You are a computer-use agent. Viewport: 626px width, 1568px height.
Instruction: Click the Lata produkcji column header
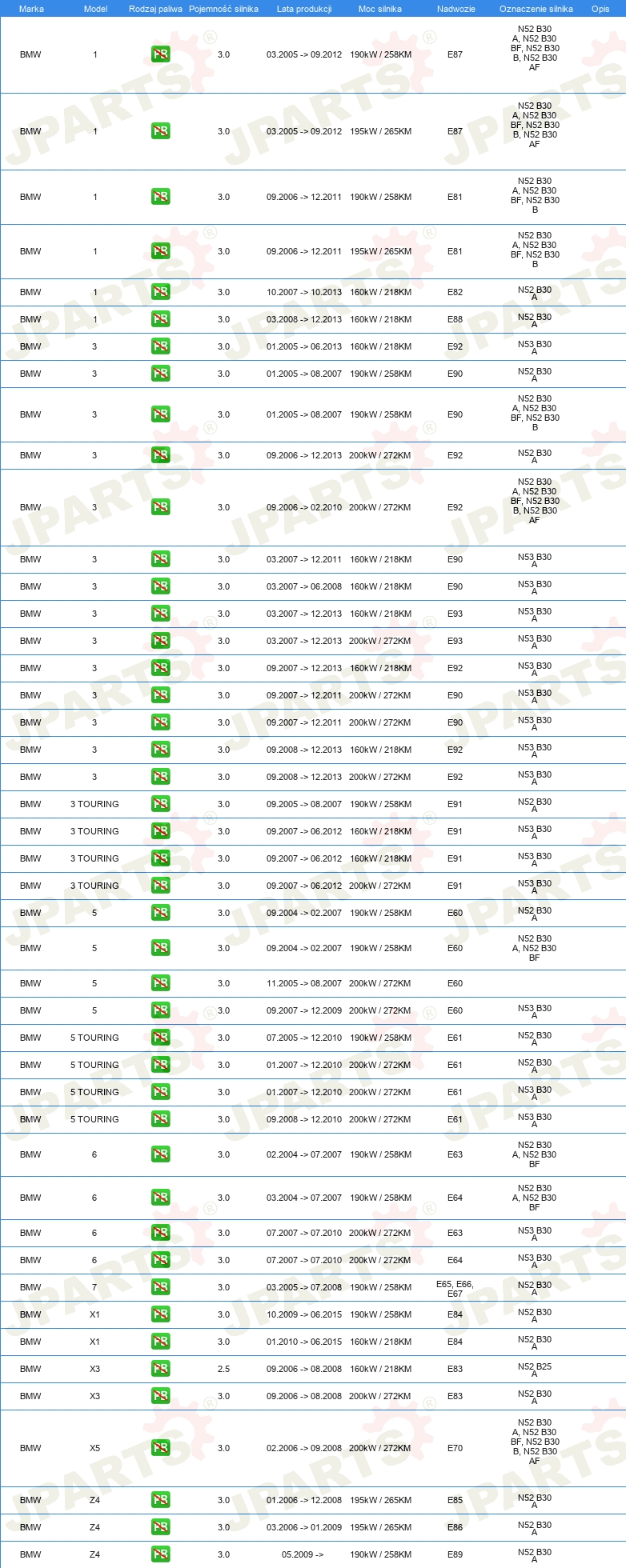[x=304, y=9]
